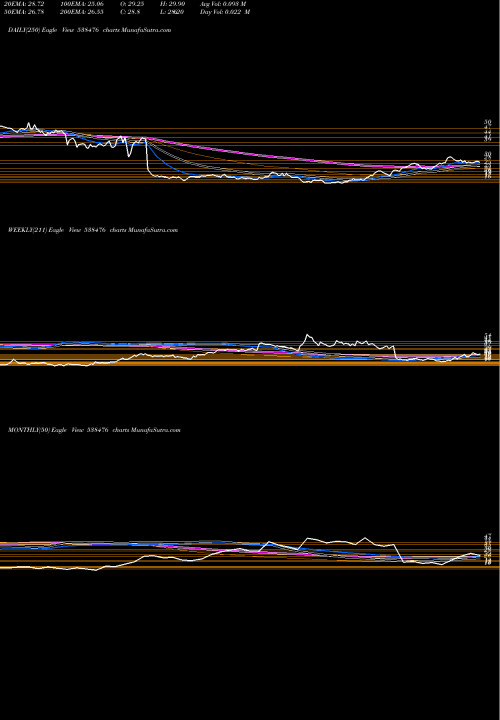Select the 200EMA value text
Image resolution: width=500 pixels, height=720 pixels.
tap(82, 12)
